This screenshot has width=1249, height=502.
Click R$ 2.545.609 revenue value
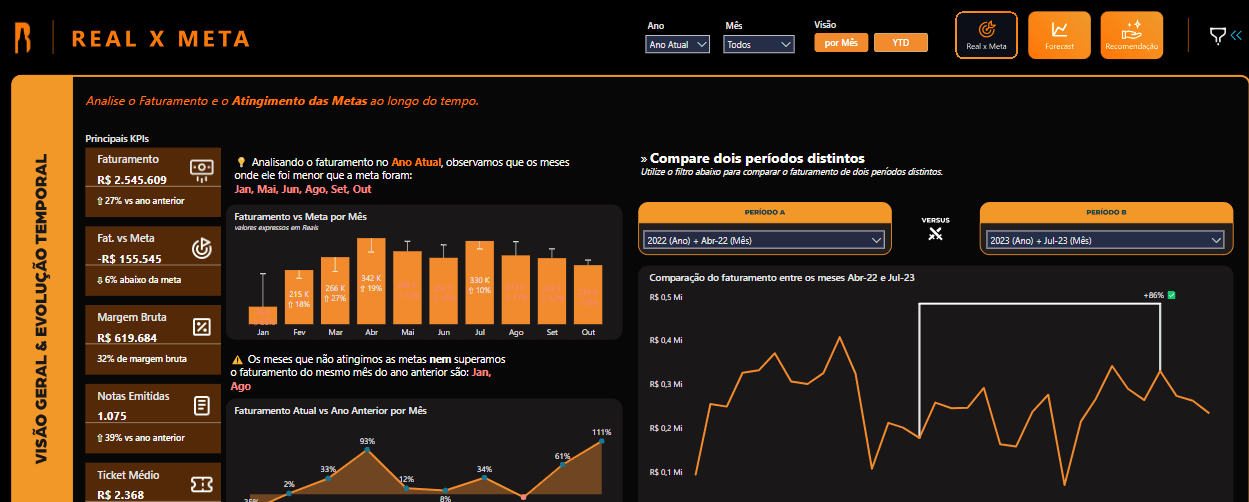tap(132, 180)
